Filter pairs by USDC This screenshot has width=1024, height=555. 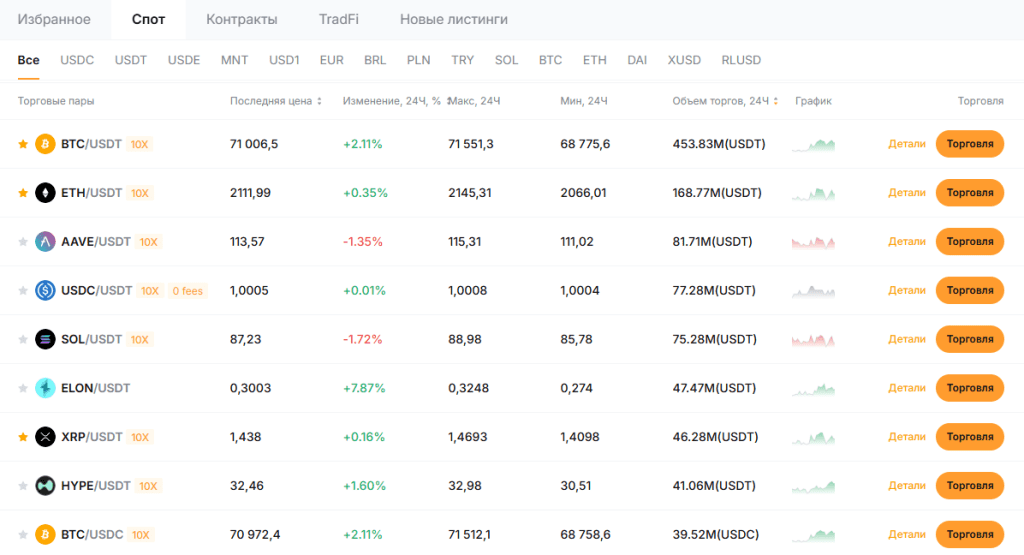tap(77, 60)
